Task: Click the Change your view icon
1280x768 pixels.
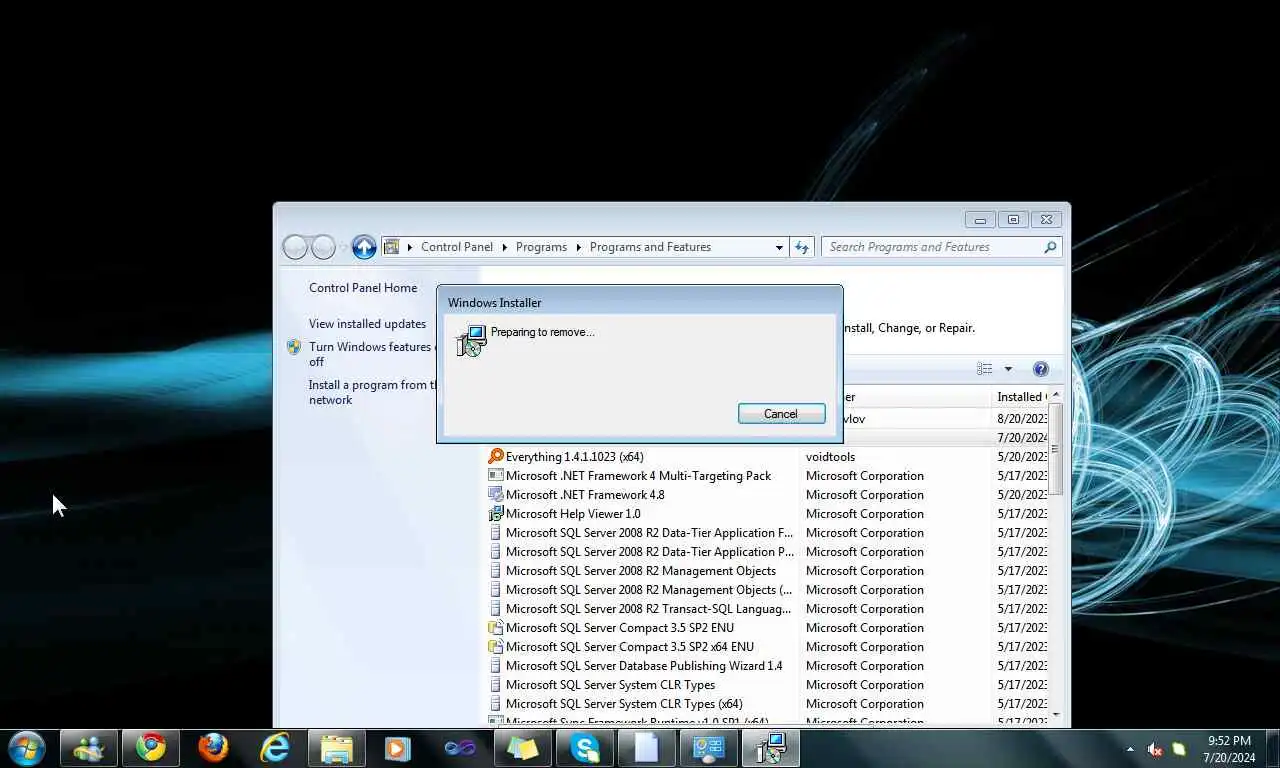Action: click(x=985, y=369)
